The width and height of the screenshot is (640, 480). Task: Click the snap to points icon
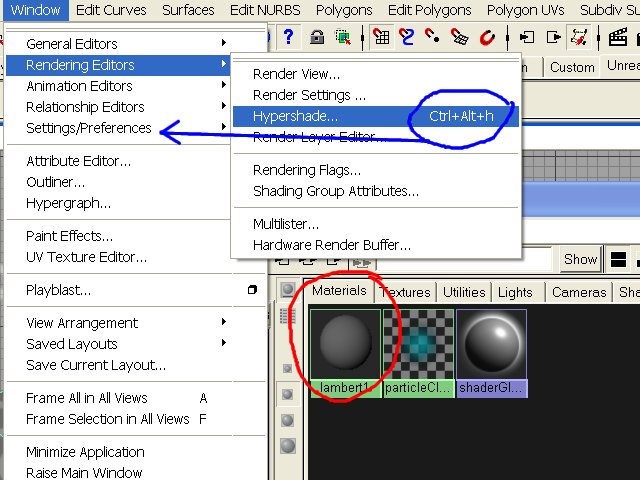(433, 38)
